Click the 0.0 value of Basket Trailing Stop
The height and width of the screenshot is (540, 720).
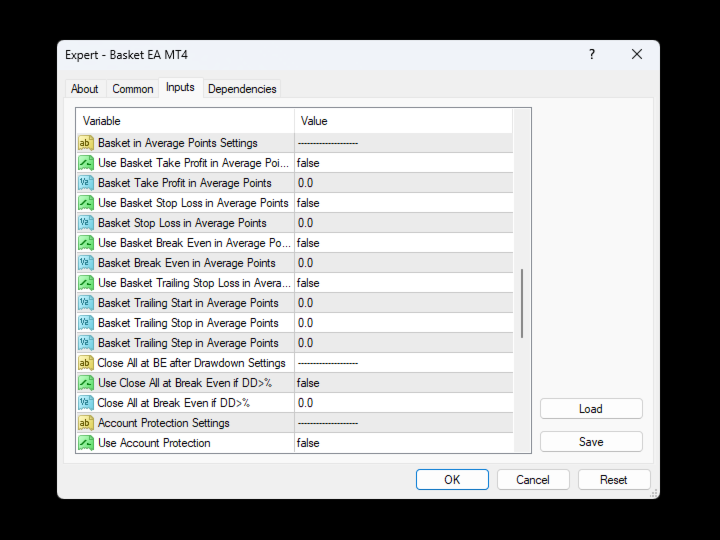[305, 323]
